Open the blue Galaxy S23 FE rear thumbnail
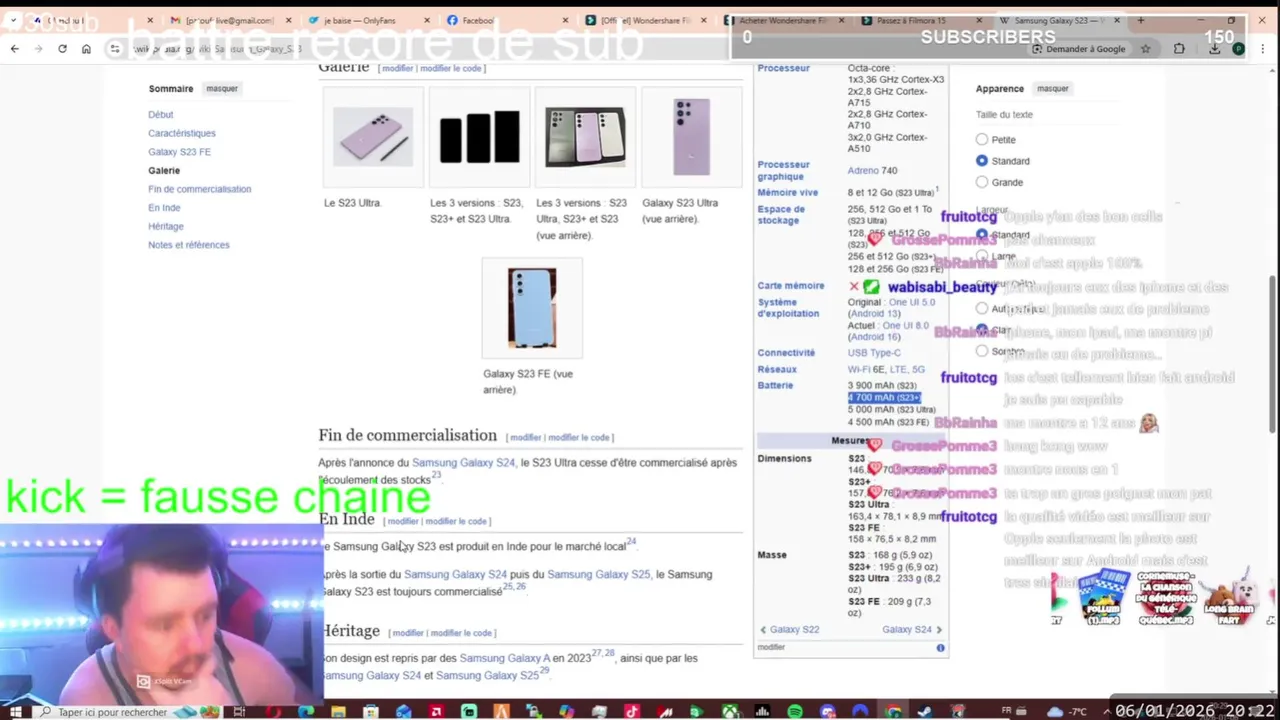This screenshot has height=720, width=1280. tap(531, 308)
